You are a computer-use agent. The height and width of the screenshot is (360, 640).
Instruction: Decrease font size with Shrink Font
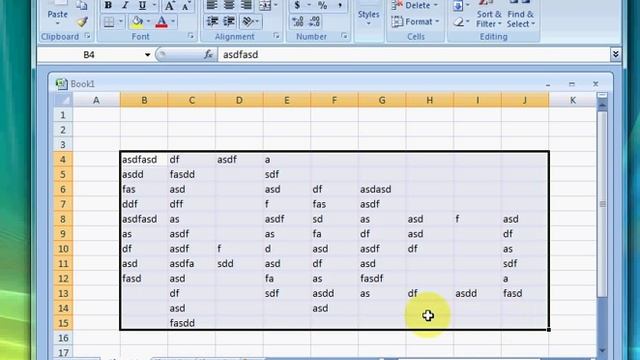click(x=187, y=5)
